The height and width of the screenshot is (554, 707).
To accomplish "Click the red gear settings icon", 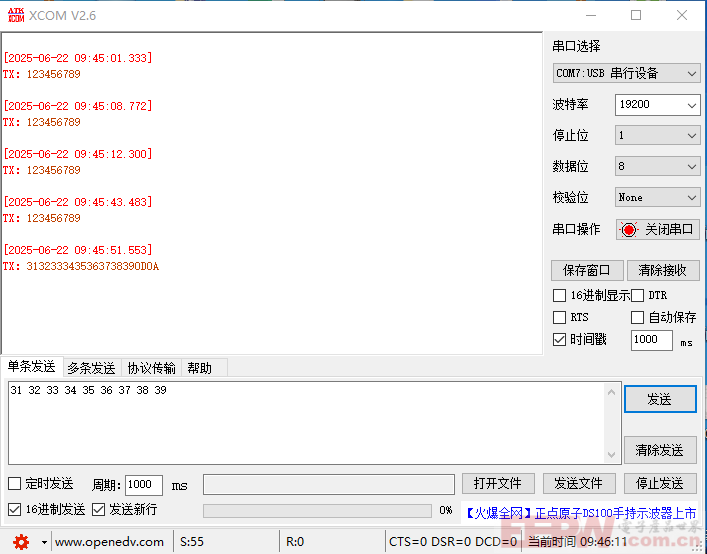I will tap(21, 542).
